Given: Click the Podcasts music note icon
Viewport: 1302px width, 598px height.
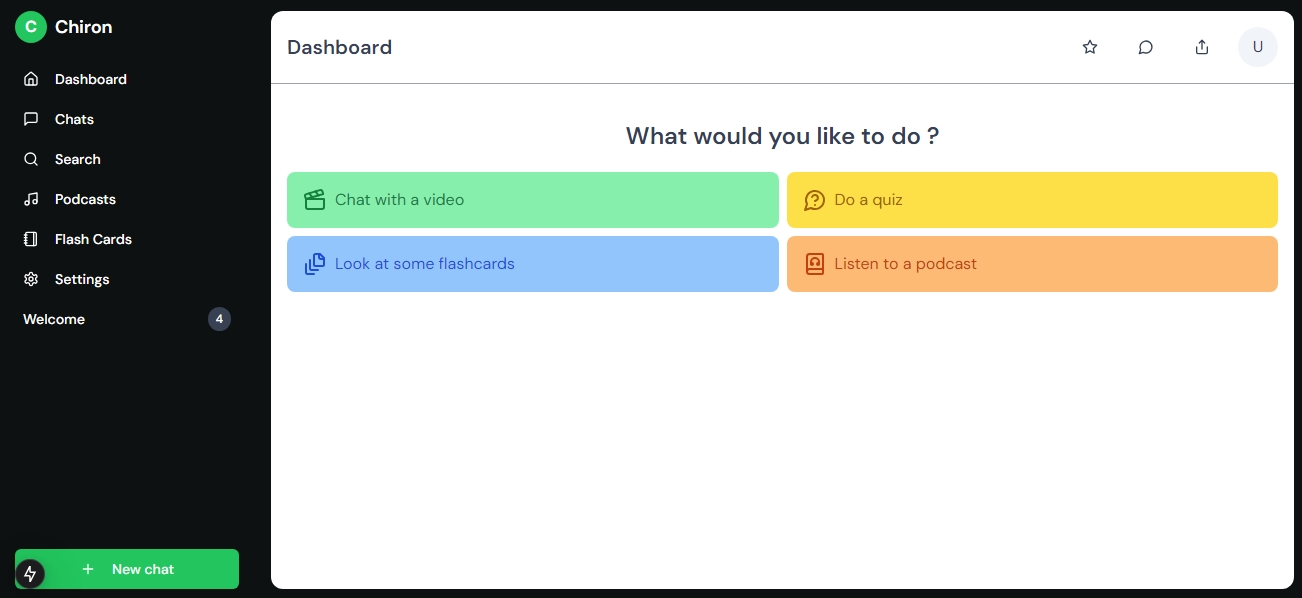Looking at the screenshot, I should pyautogui.click(x=31, y=199).
